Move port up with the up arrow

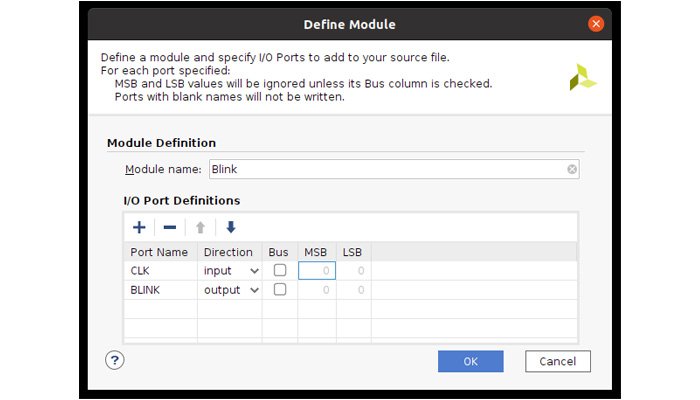200,227
